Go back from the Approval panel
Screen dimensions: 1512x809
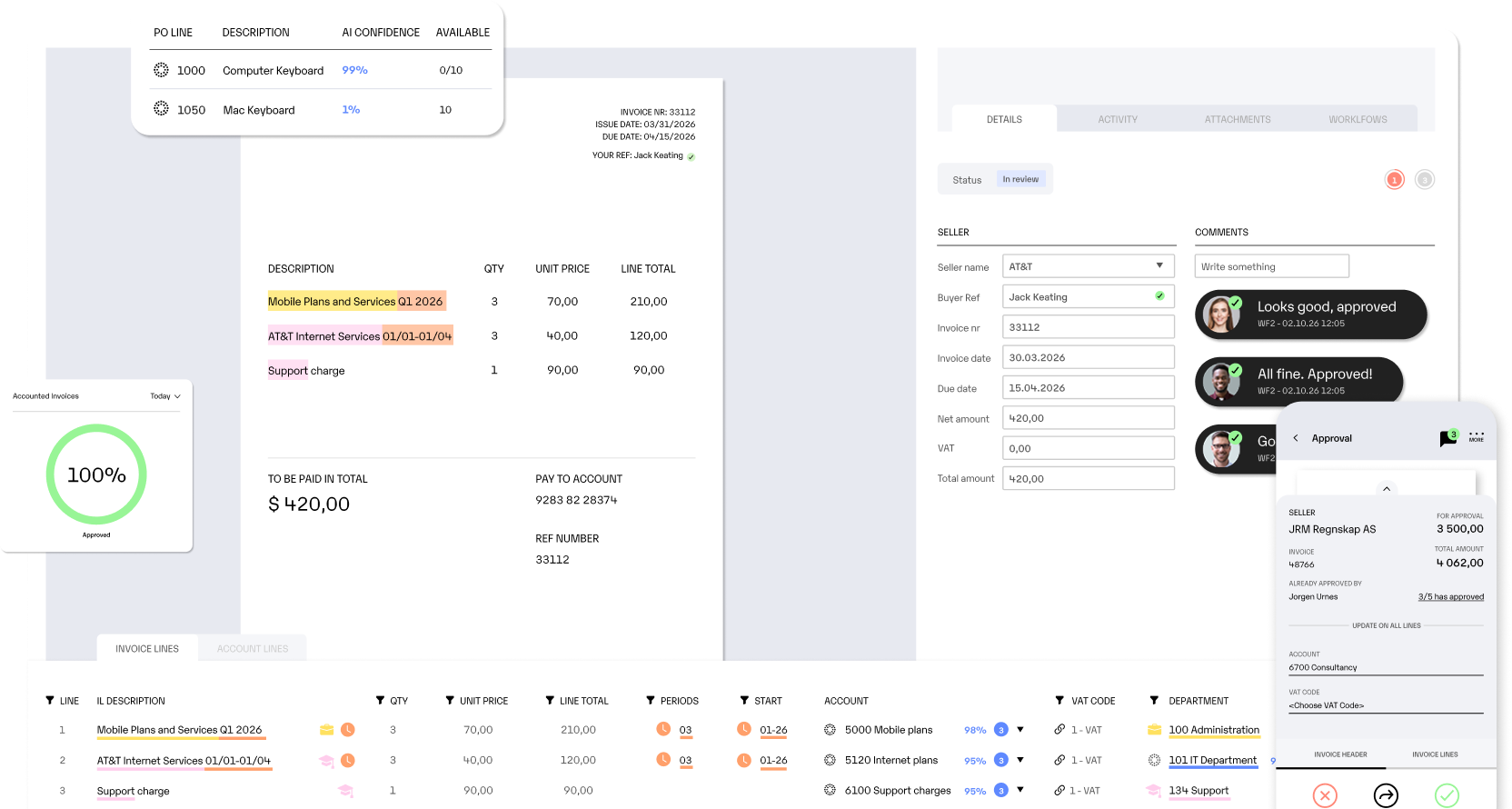[1296, 438]
